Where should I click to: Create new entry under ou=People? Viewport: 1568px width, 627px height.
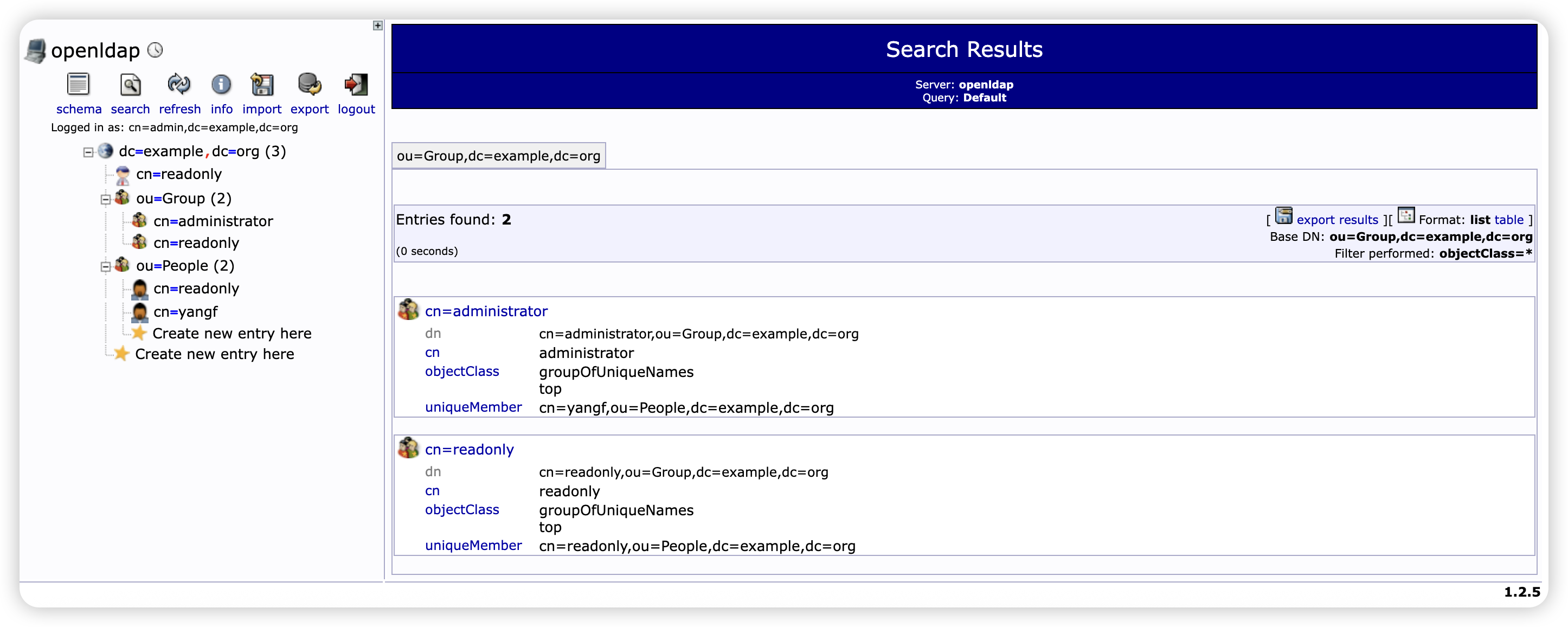coord(232,333)
